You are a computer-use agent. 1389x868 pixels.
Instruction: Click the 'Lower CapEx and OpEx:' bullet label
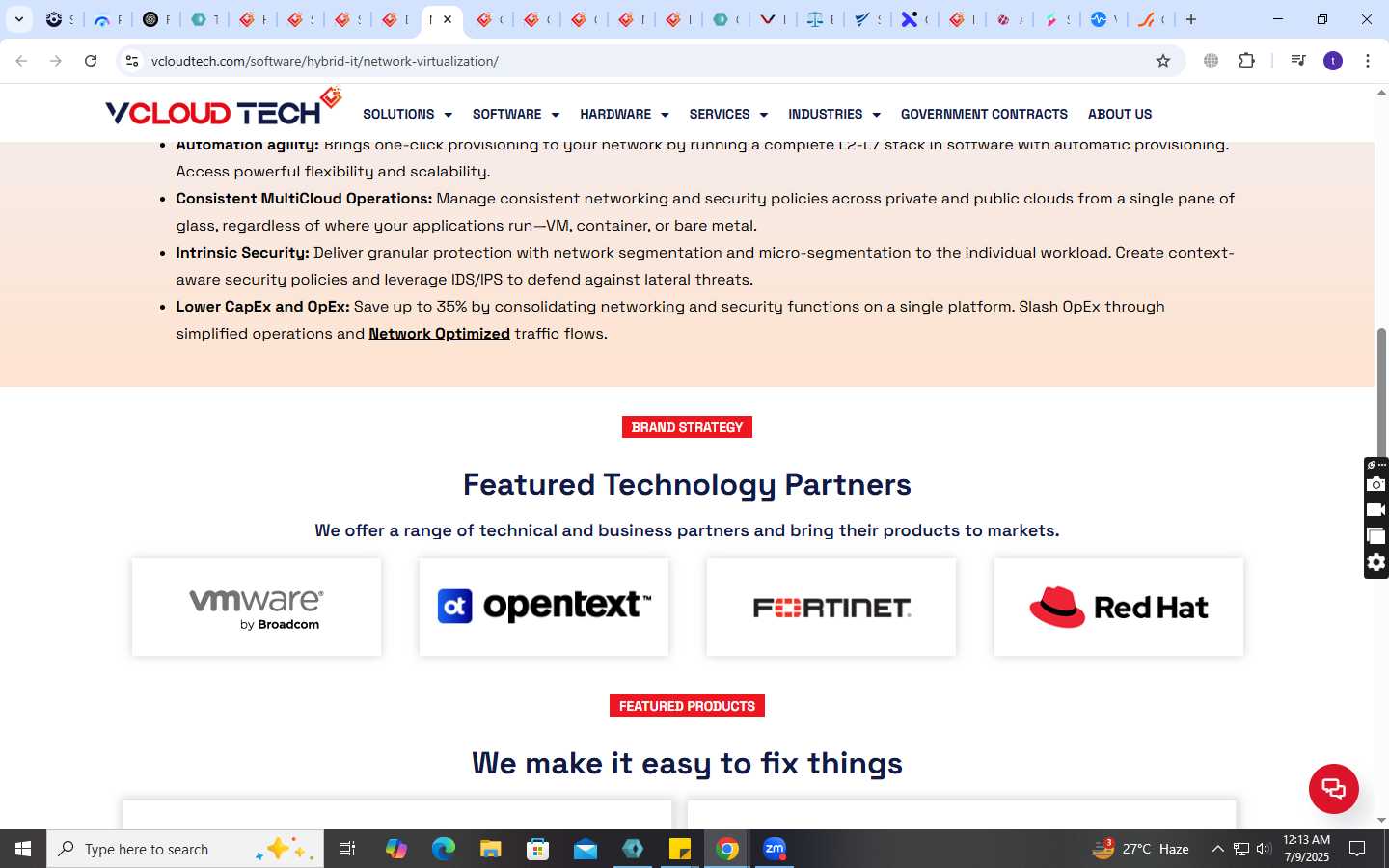pyautogui.click(x=262, y=306)
